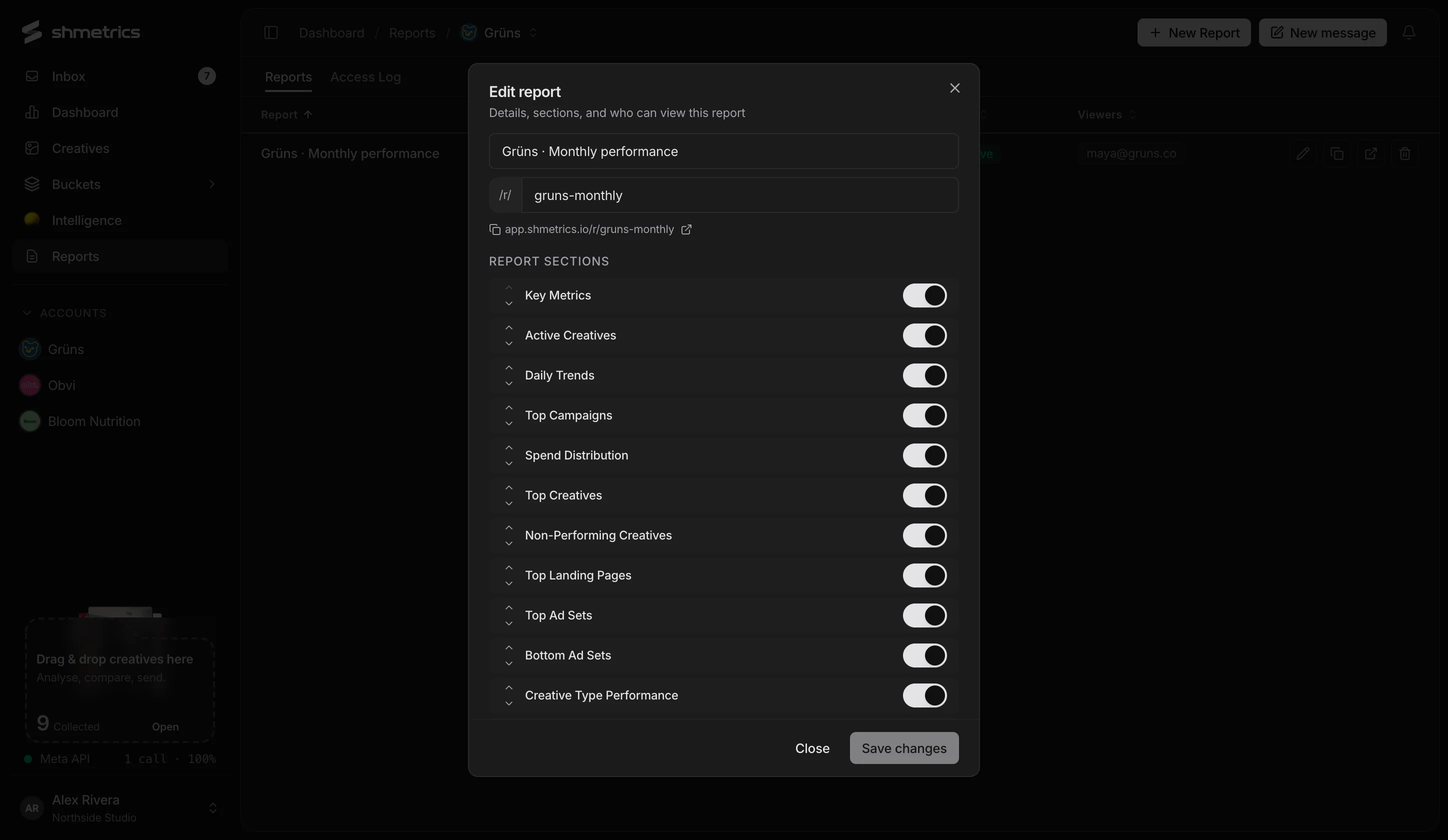Switch to the Reports tab
The width and height of the screenshot is (1448, 840).
(288, 76)
